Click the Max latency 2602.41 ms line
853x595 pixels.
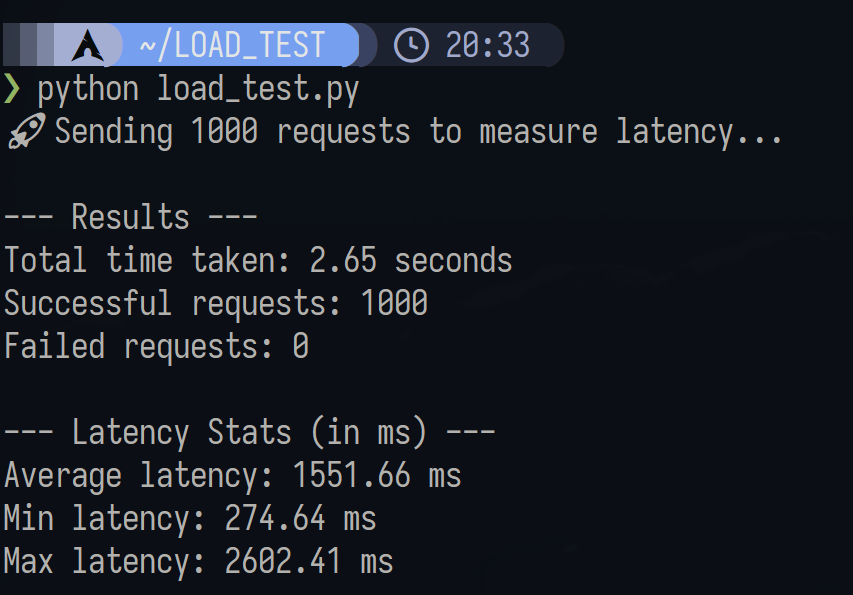(199, 562)
